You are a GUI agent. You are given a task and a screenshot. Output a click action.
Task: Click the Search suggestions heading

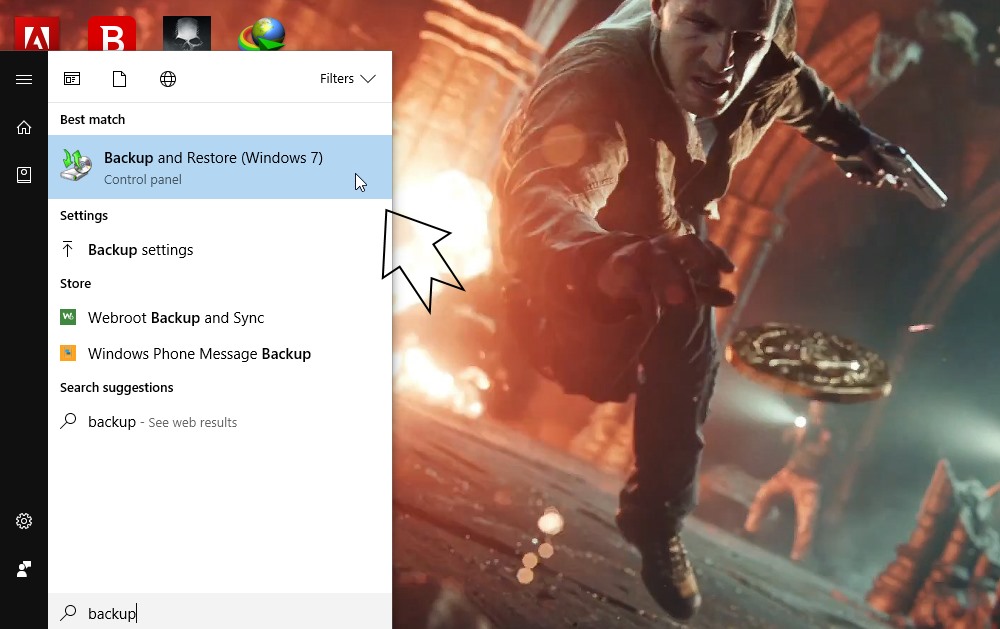pyautogui.click(x=117, y=387)
